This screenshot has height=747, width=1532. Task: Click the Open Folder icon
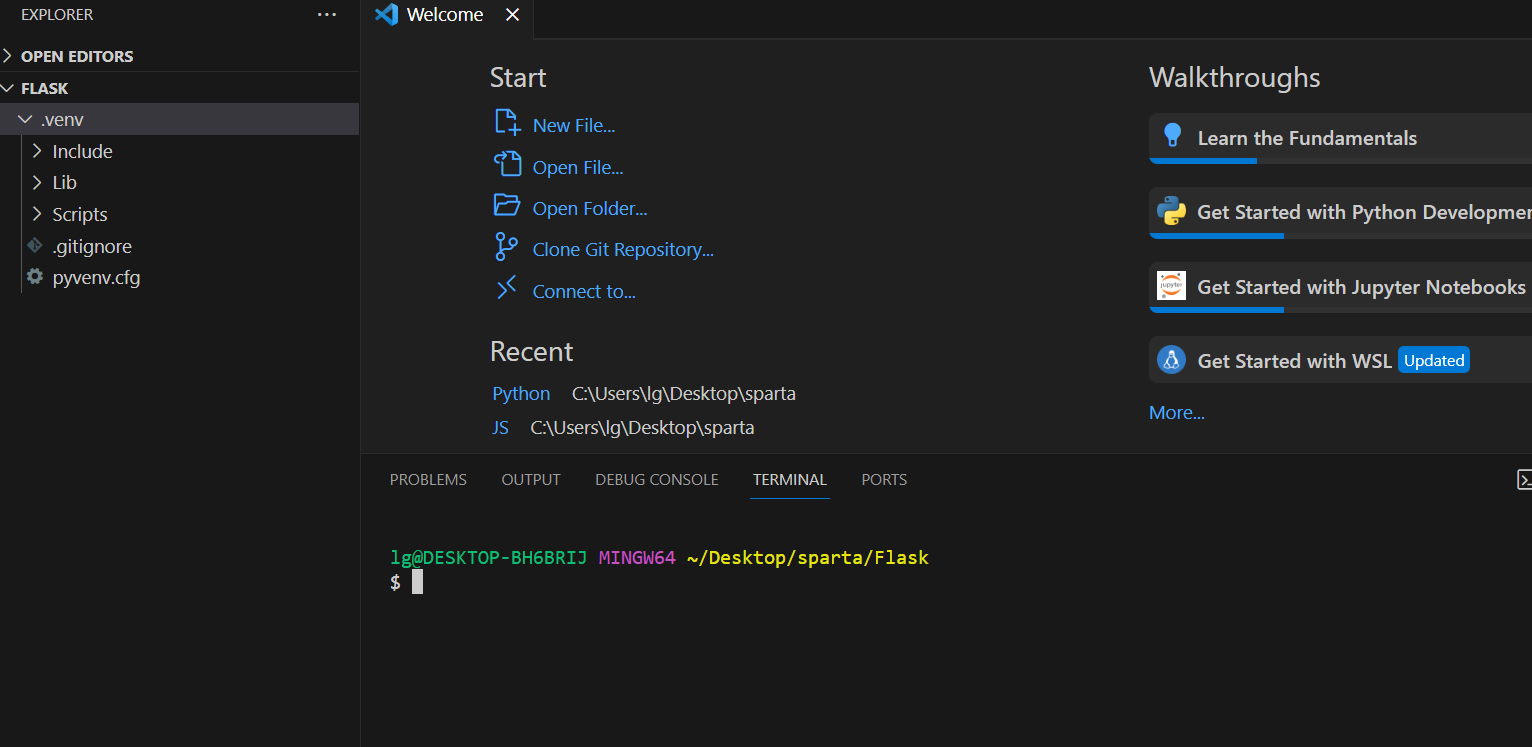508,206
